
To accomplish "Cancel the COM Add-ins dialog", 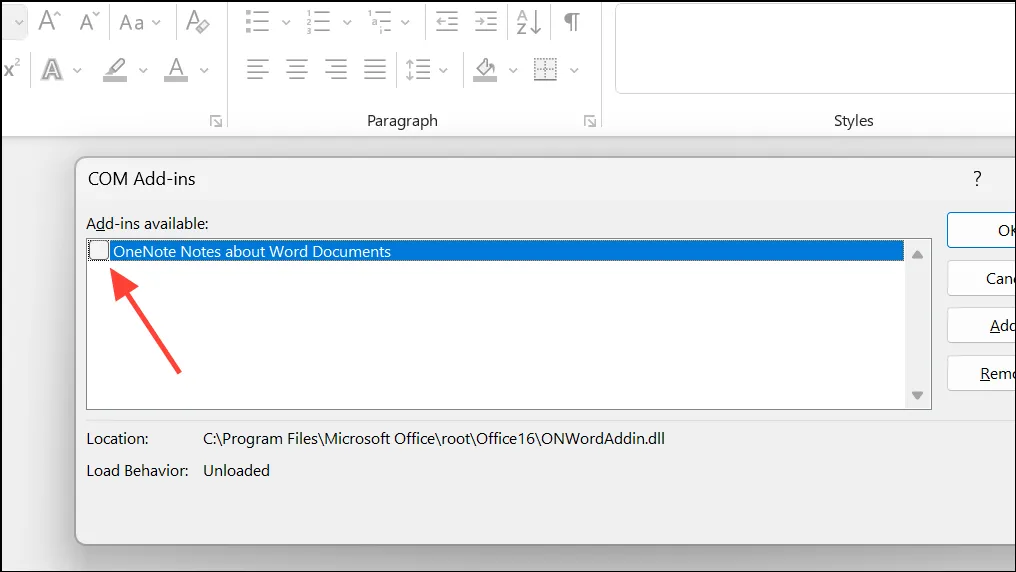I will pos(981,279).
